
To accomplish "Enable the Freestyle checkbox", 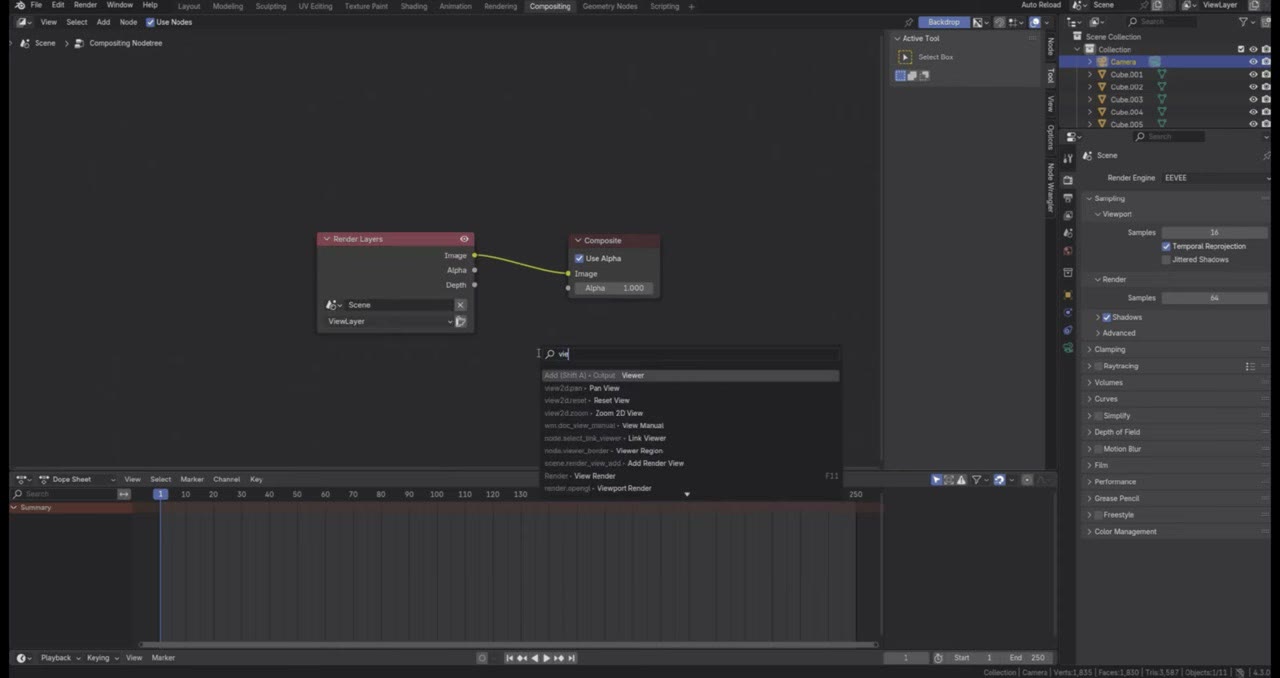I will (1098, 515).
